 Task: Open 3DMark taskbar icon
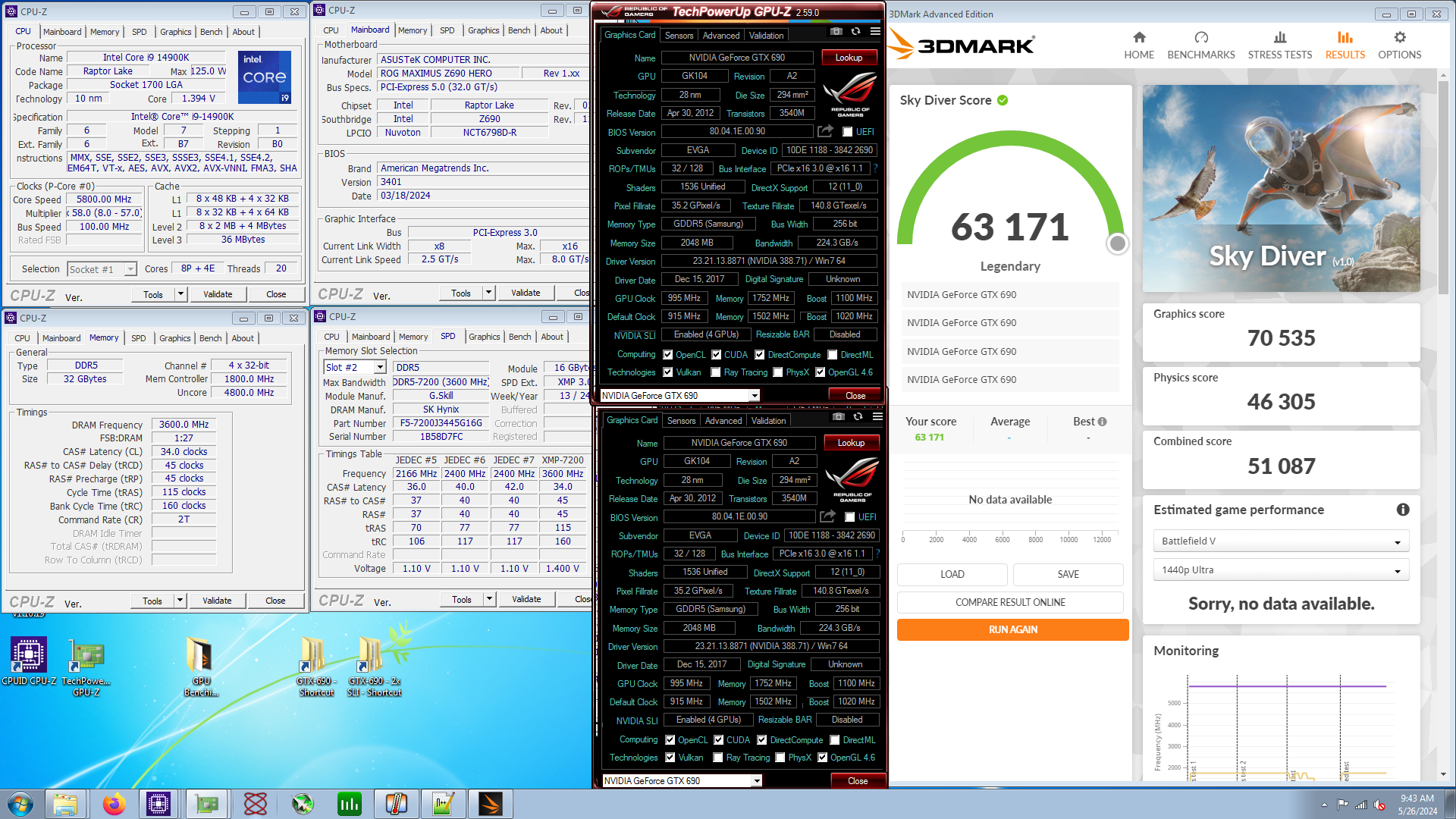[x=491, y=804]
